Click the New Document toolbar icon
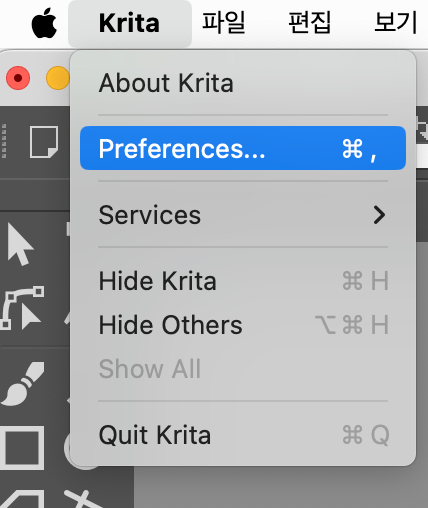Viewport: 428px width, 508px height. click(44, 142)
